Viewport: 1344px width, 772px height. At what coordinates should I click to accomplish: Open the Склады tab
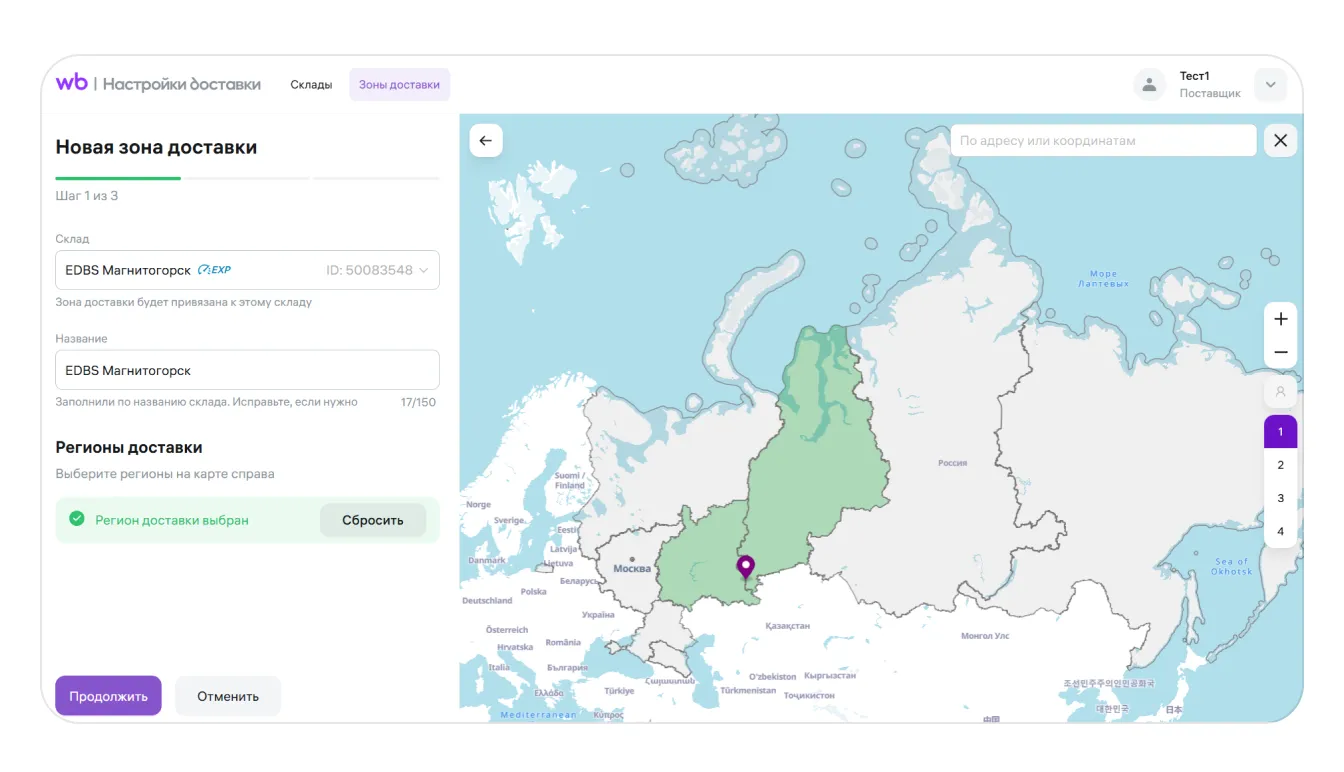pos(311,85)
